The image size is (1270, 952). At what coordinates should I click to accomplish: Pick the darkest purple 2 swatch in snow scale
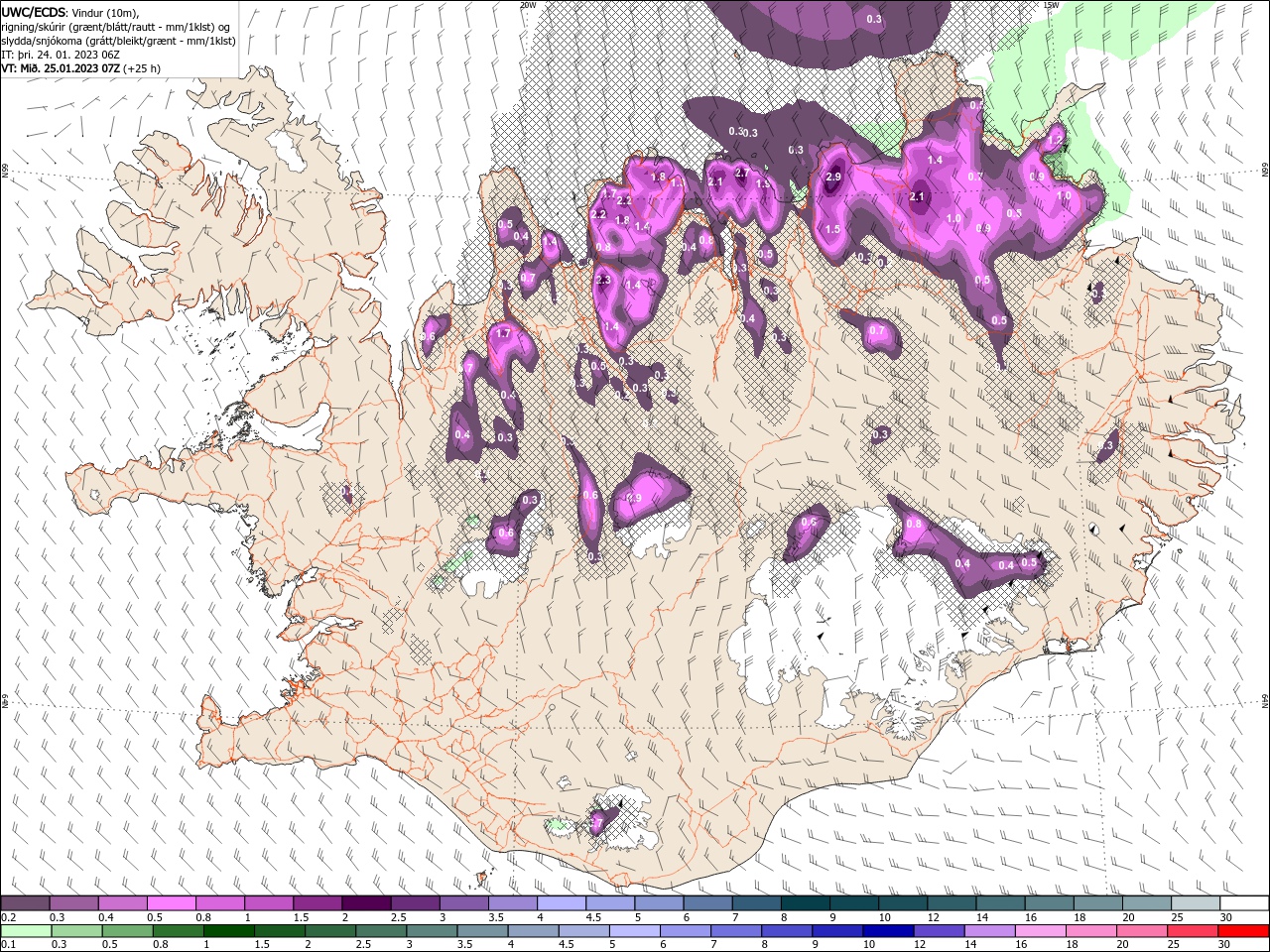pyautogui.click(x=366, y=902)
